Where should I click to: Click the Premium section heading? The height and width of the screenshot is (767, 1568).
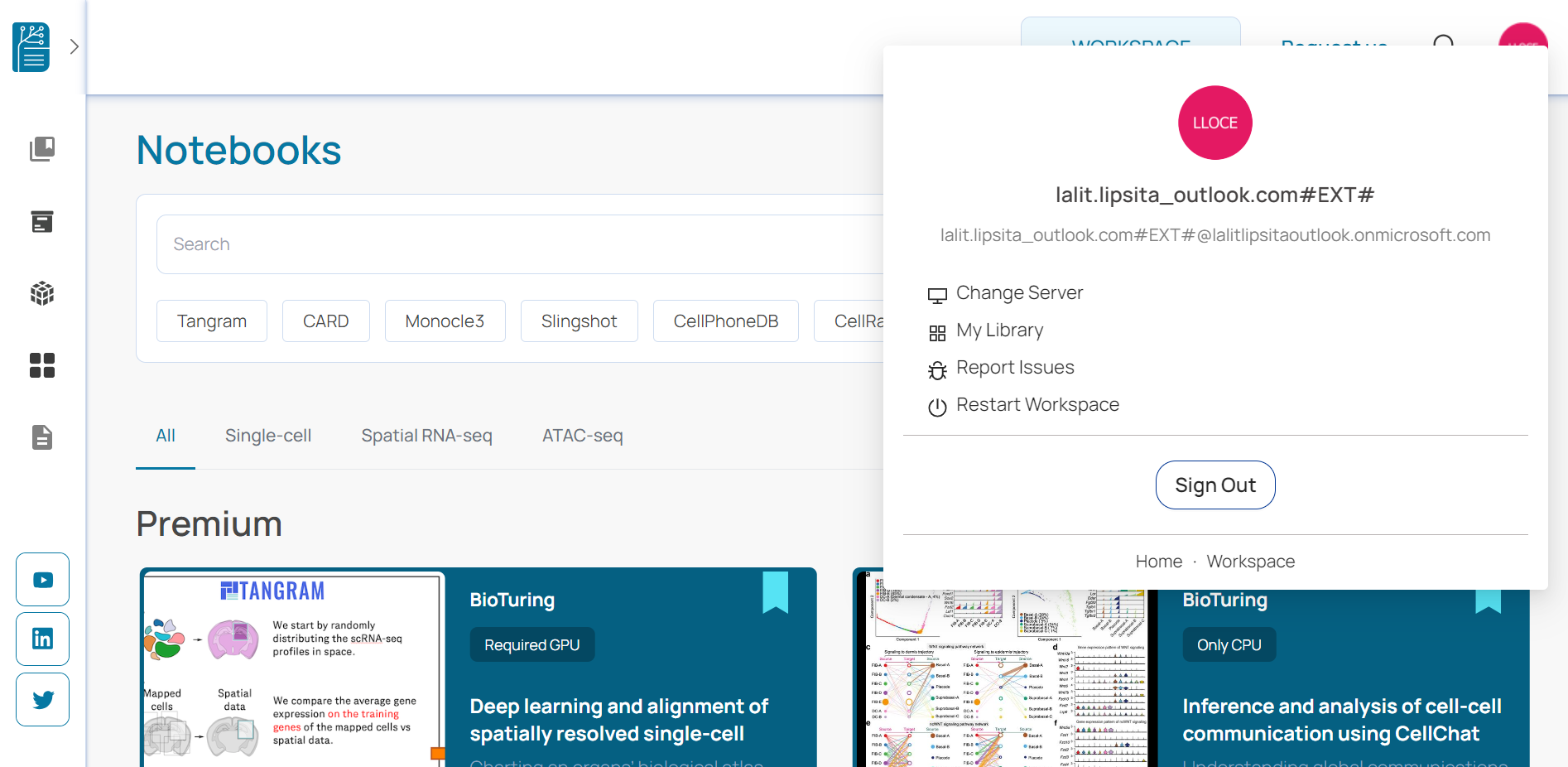pos(209,524)
